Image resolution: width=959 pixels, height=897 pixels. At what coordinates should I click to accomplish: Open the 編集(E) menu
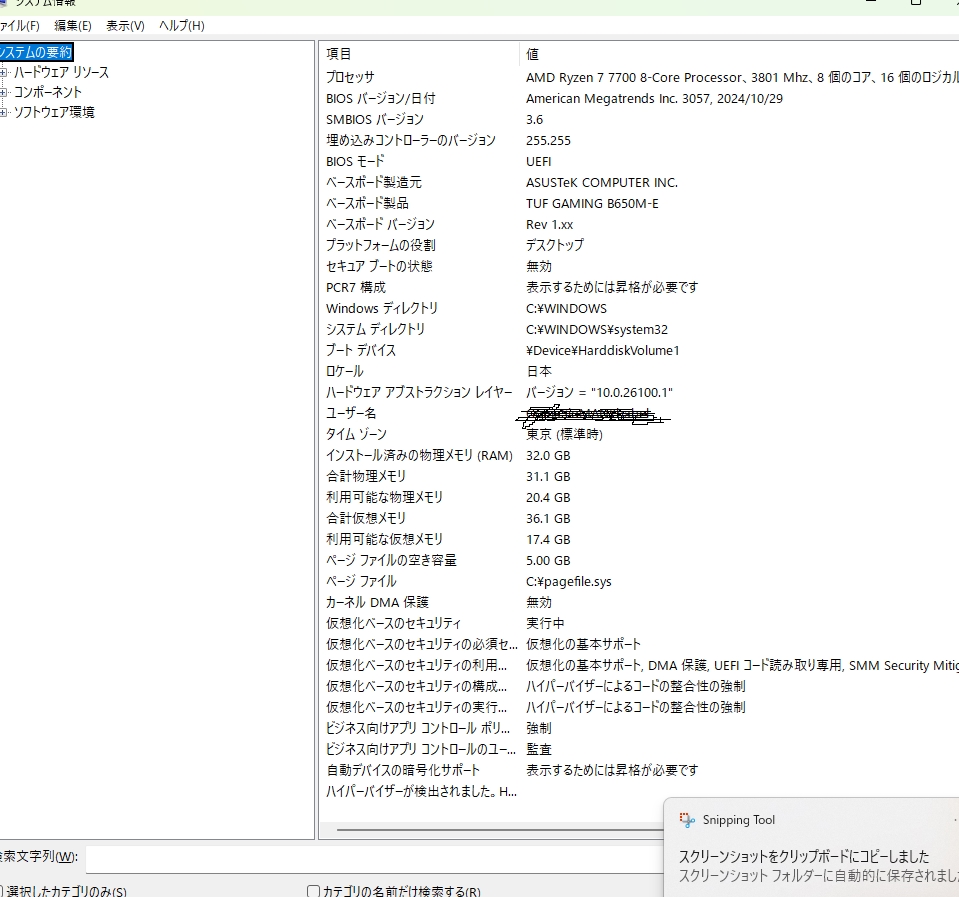coord(73,26)
